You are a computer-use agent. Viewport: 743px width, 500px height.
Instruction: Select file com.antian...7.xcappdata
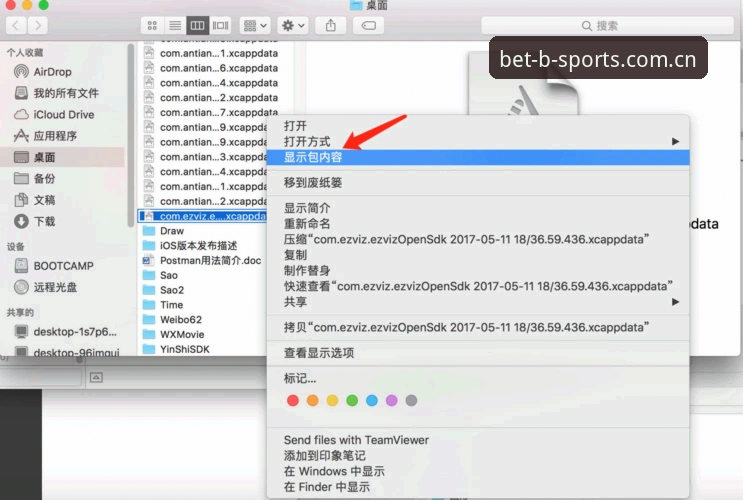[x=213, y=113]
